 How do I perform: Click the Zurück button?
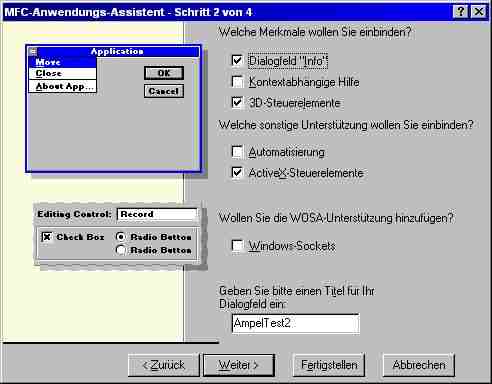click(x=164, y=365)
